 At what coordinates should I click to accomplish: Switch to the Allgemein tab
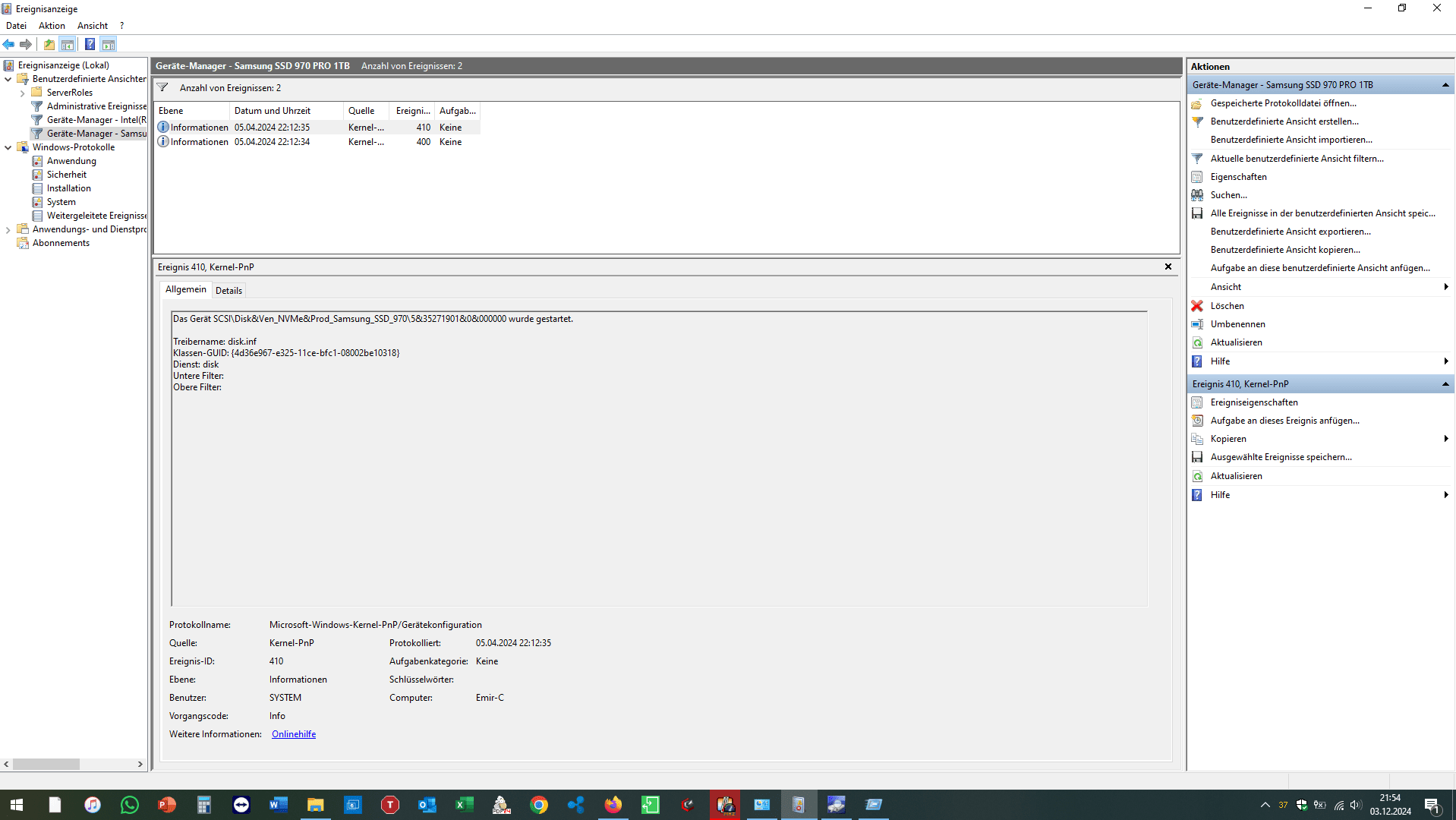tap(186, 289)
